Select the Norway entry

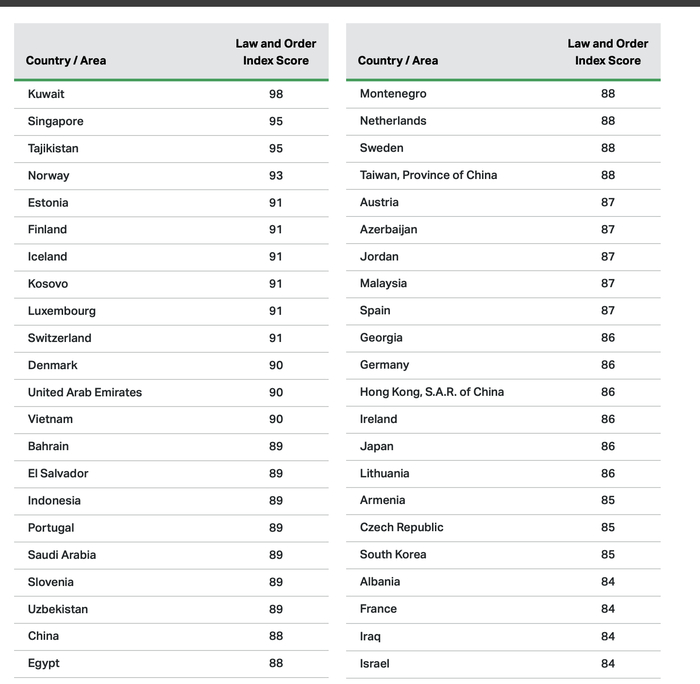point(49,175)
